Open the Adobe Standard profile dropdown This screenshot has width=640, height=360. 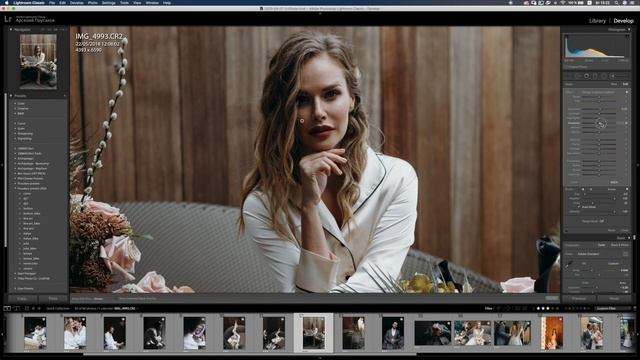[589, 254]
